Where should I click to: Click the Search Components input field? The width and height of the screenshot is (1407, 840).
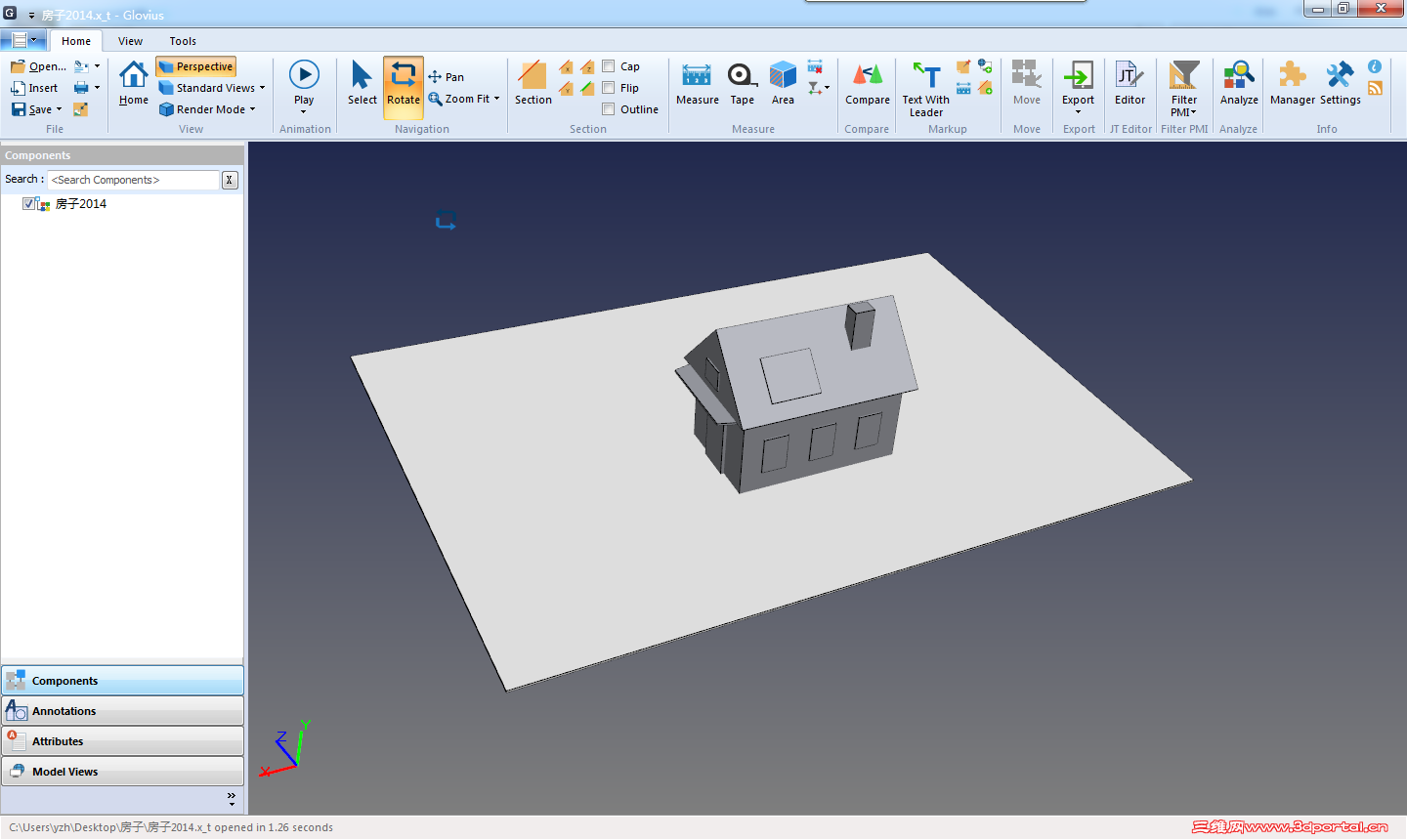[133, 180]
